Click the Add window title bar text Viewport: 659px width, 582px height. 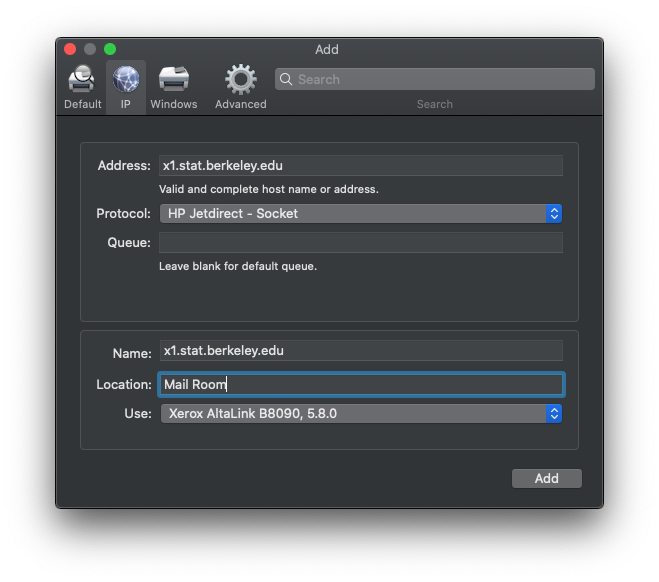tap(327, 49)
